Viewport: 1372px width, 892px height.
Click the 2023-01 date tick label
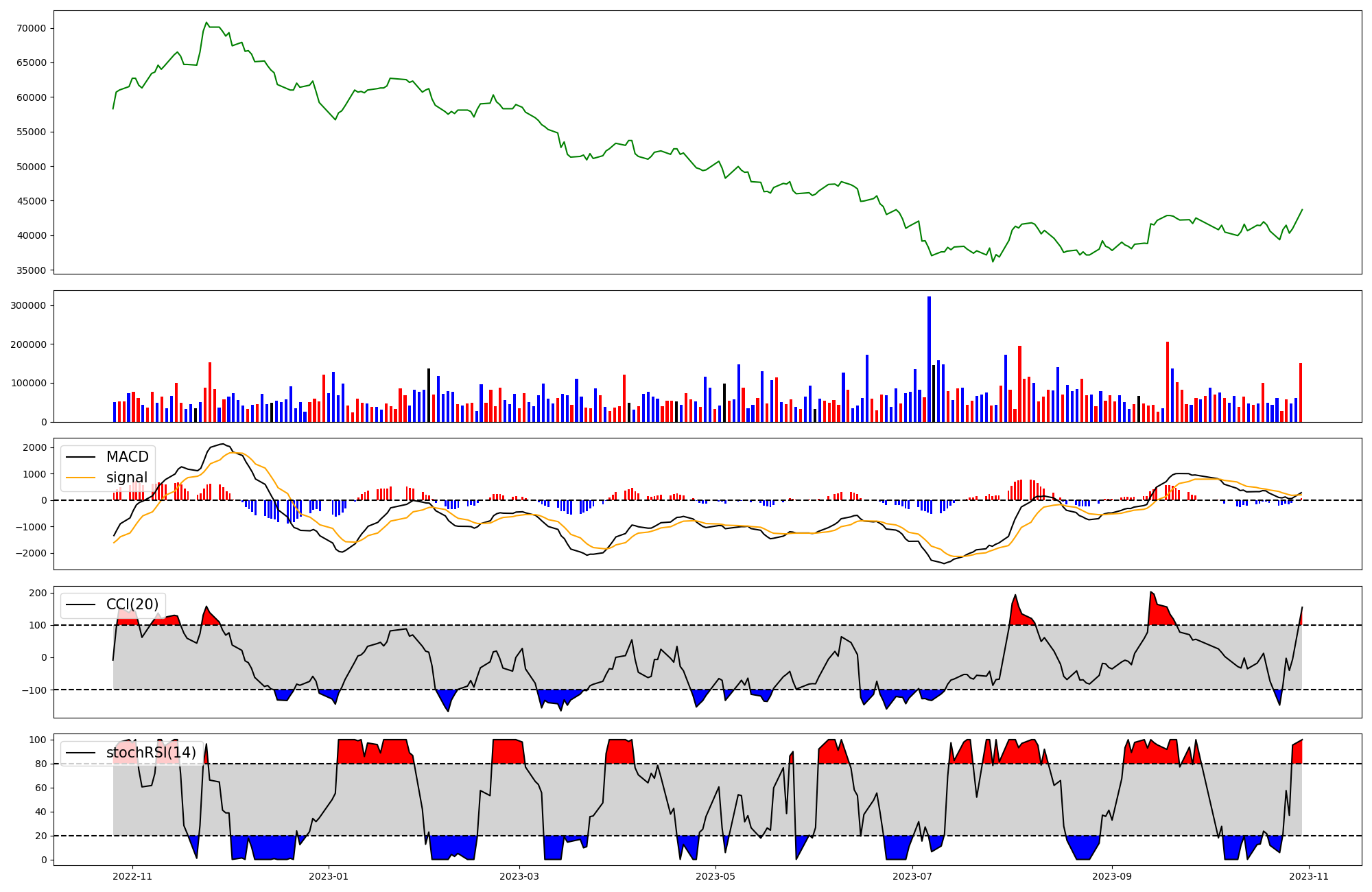coord(329,876)
